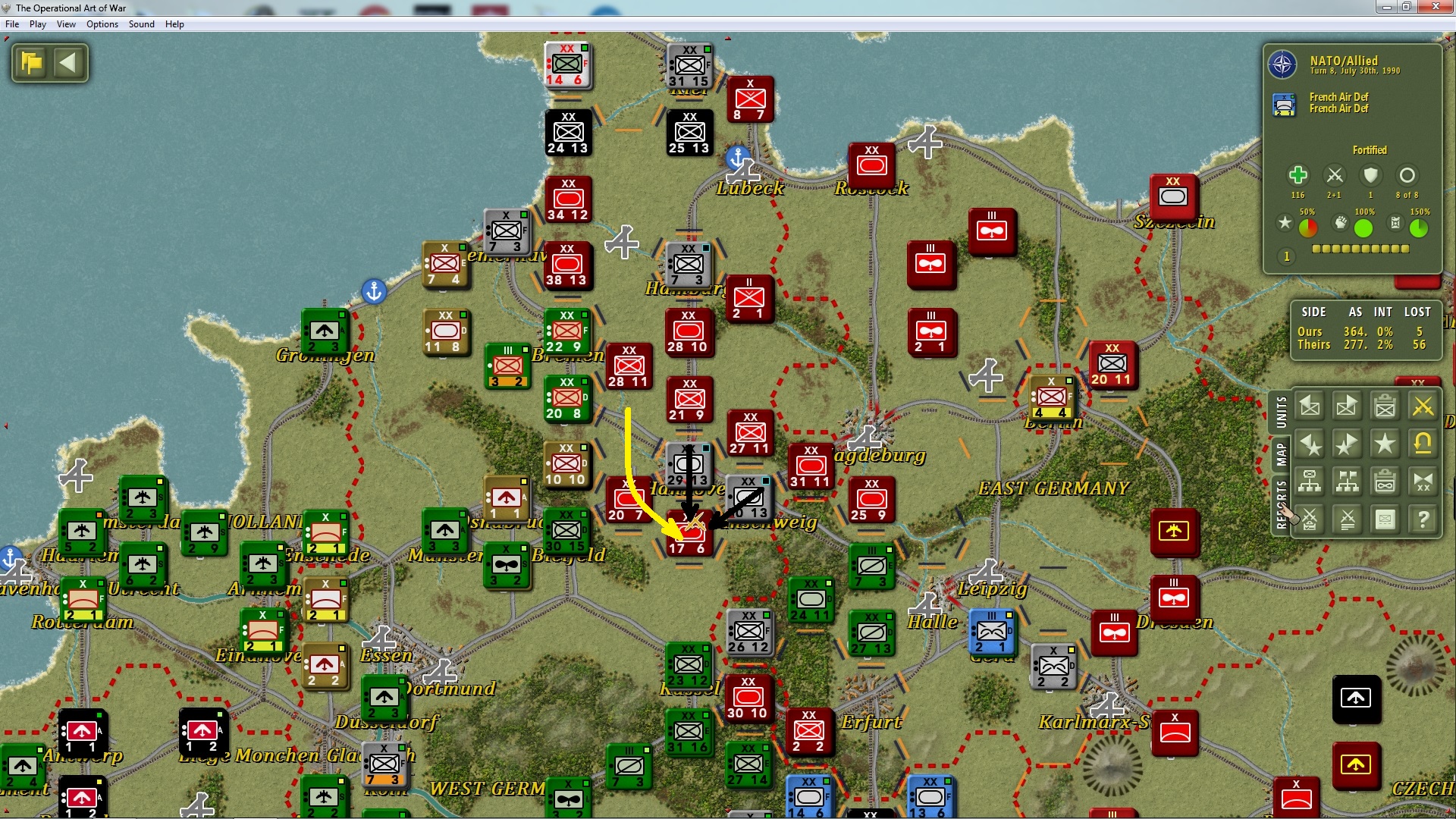The image size is (1456, 819).
Task: Click the star proficiency icon in info panel
Action: [x=1285, y=223]
